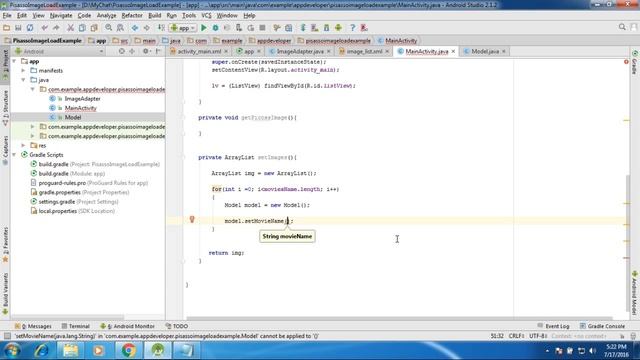
Task: Open the Android Monitor tool window
Action: tap(127, 326)
